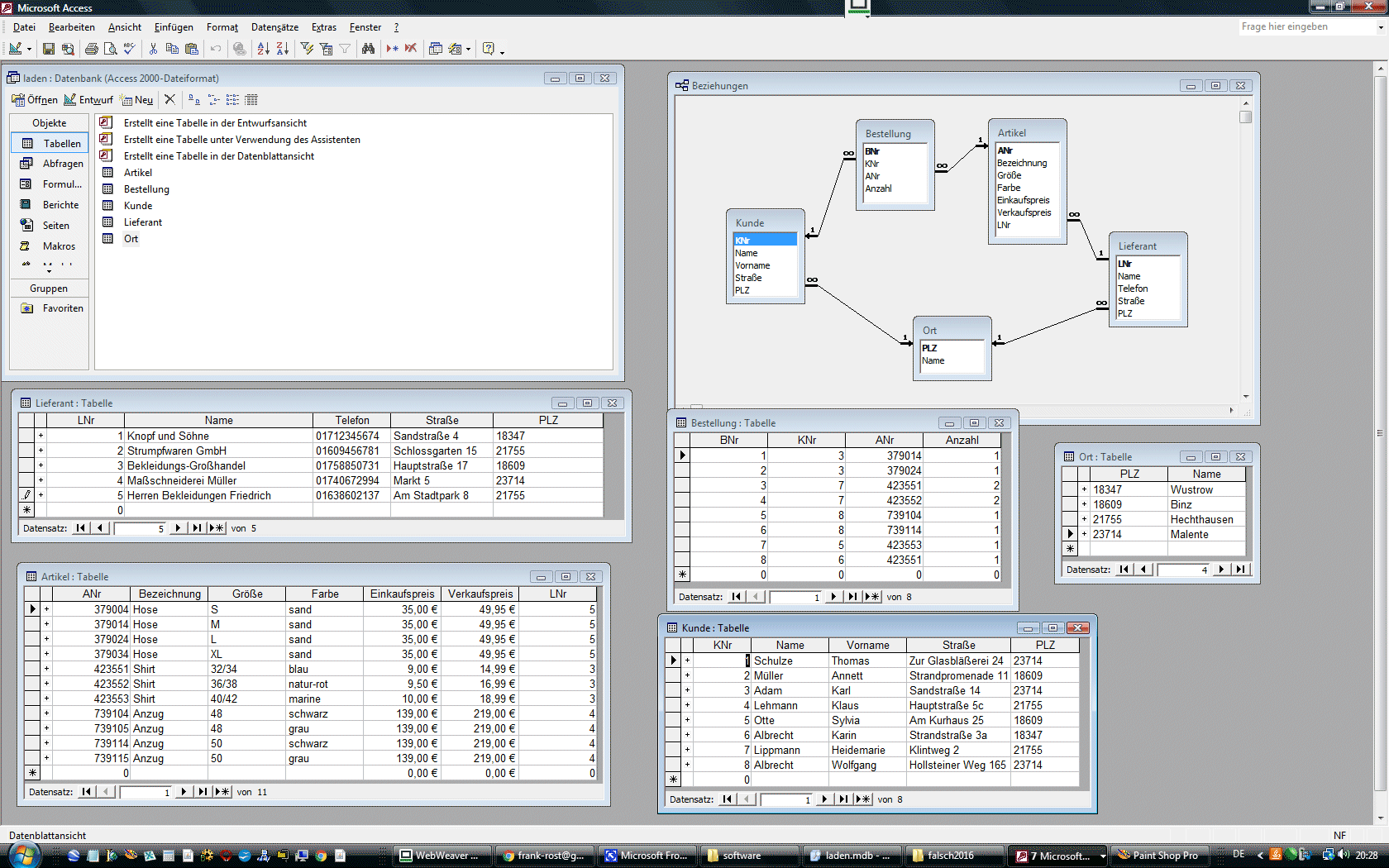Open the Fenster menu
The height and width of the screenshot is (868, 1389).
click(365, 27)
